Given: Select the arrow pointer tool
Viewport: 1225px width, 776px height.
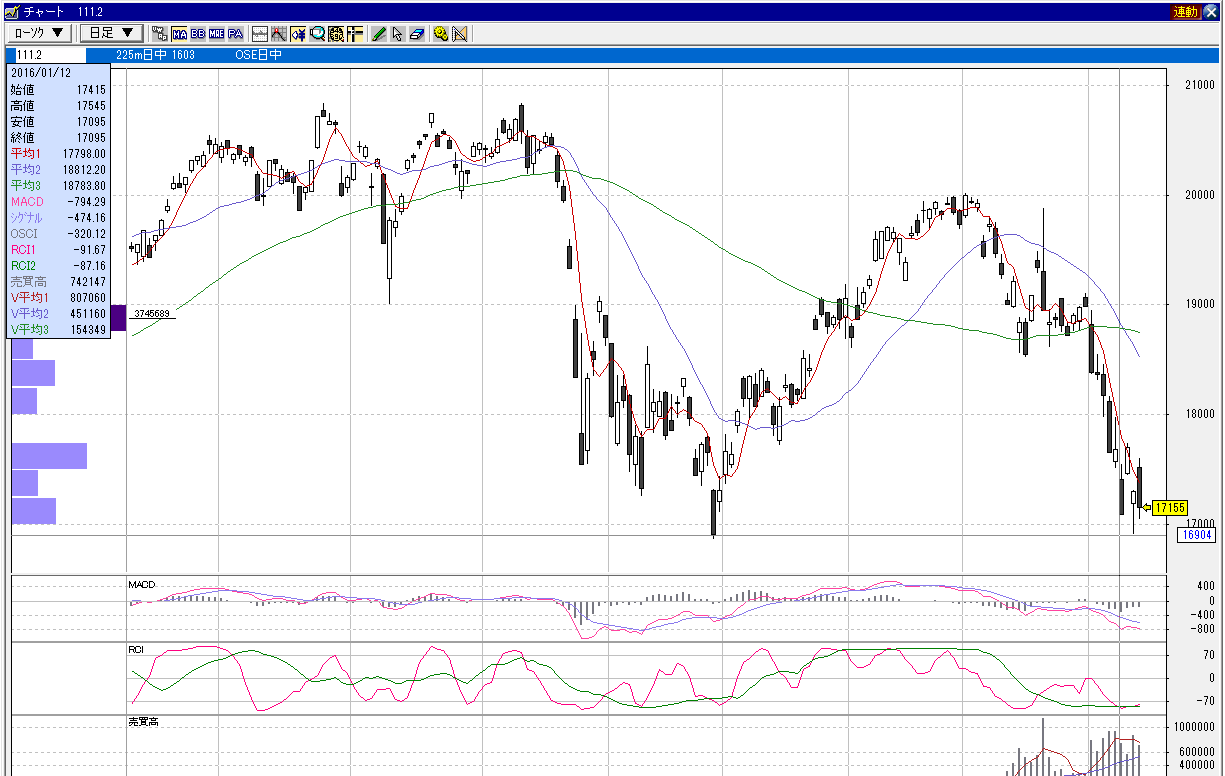Looking at the screenshot, I should 397,33.
